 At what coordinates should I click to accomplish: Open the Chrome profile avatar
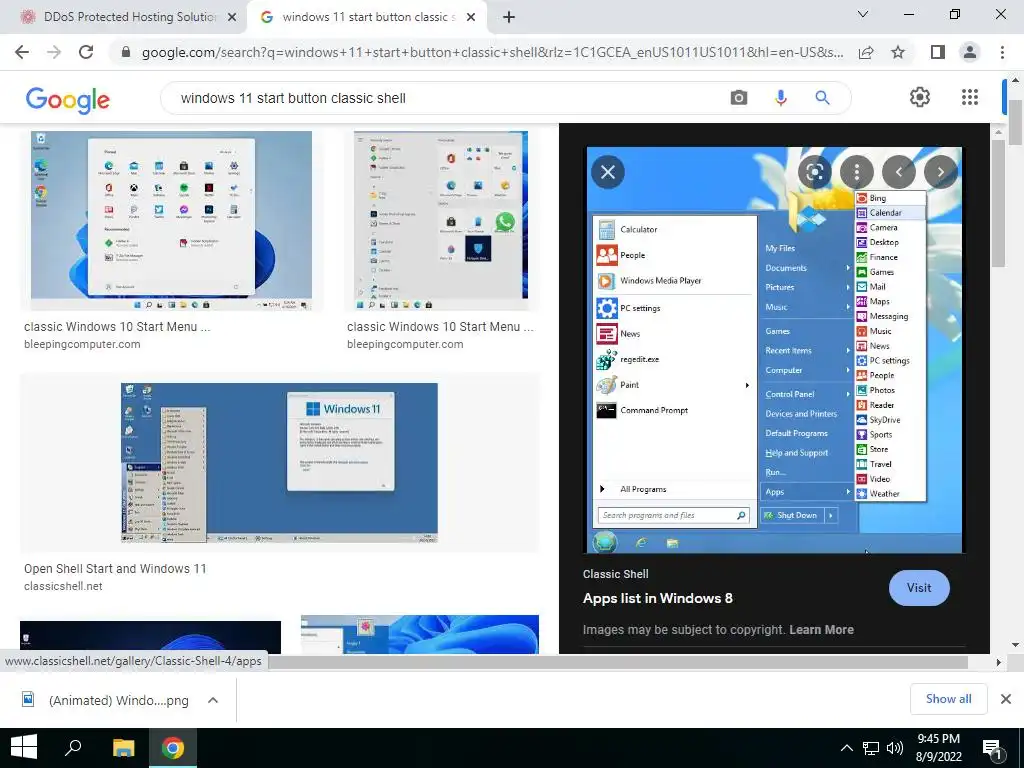click(x=970, y=52)
